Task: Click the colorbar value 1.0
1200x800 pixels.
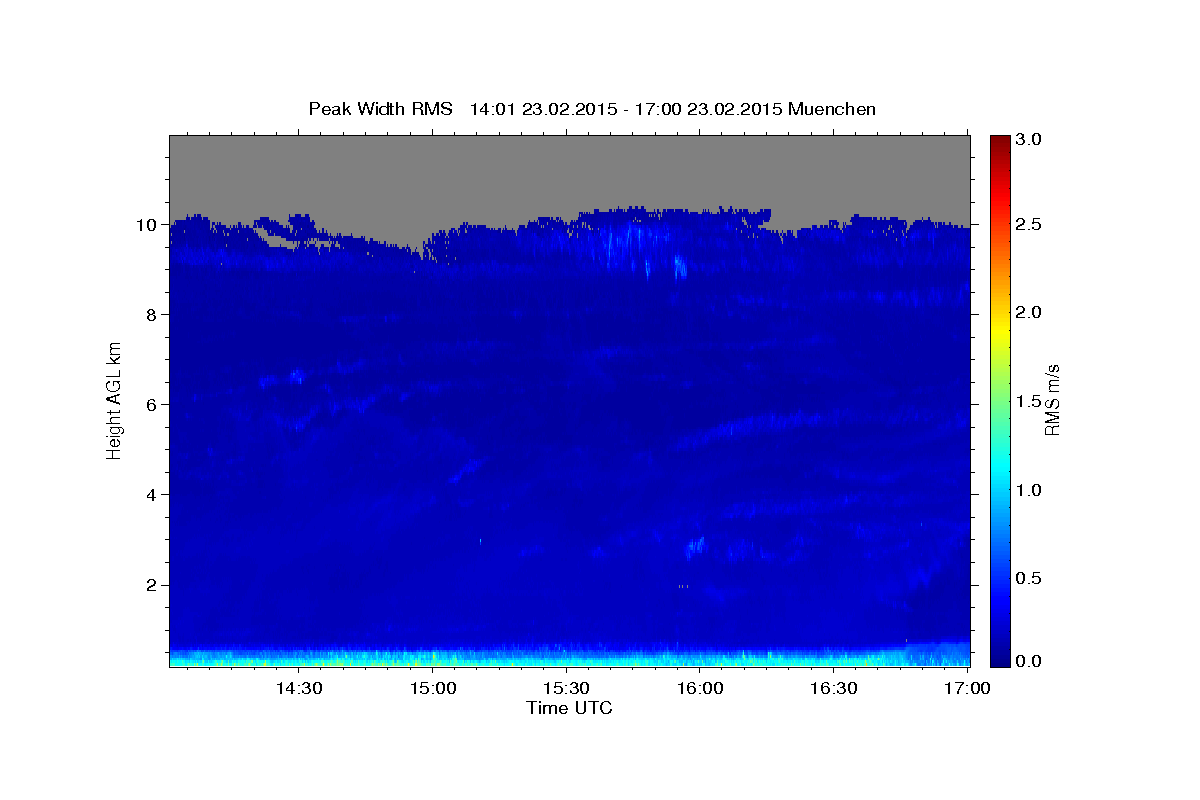Action: click(x=1030, y=490)
